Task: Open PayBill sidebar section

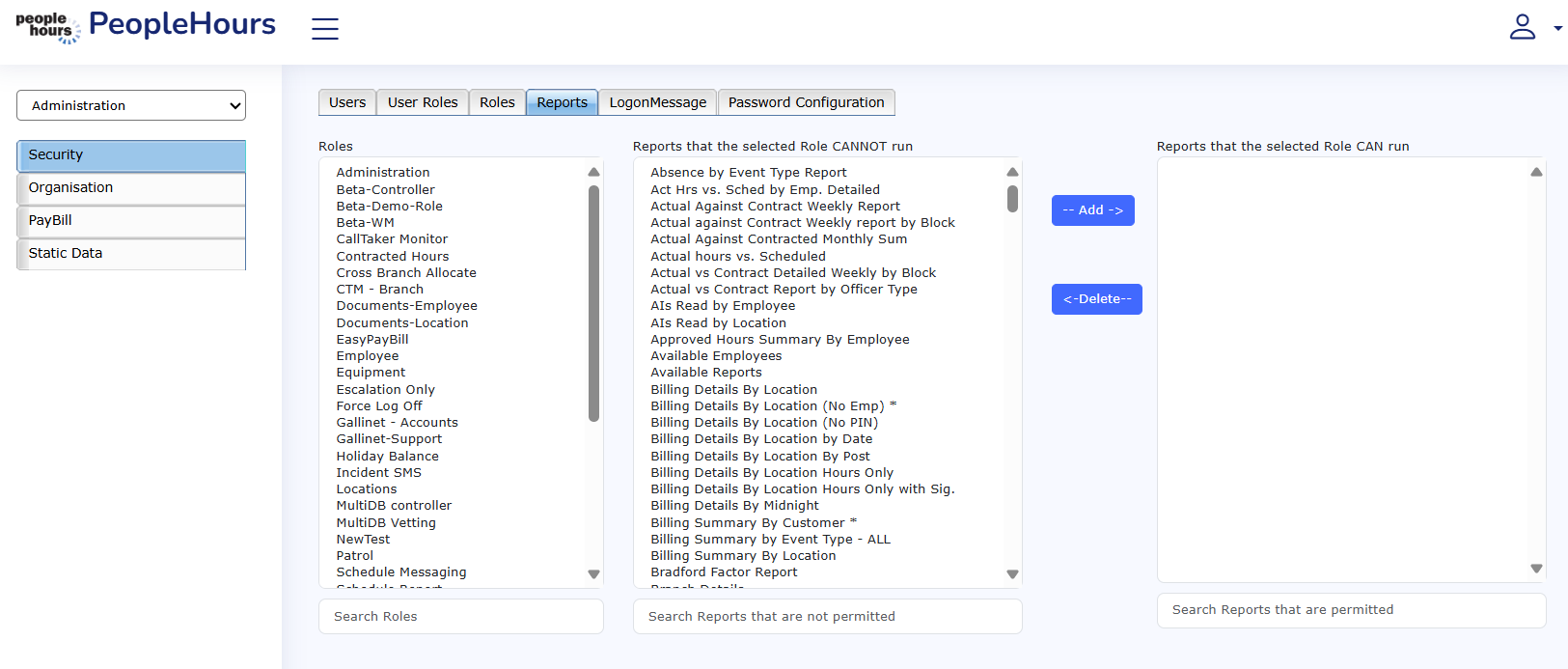Action: pos(131,221)
